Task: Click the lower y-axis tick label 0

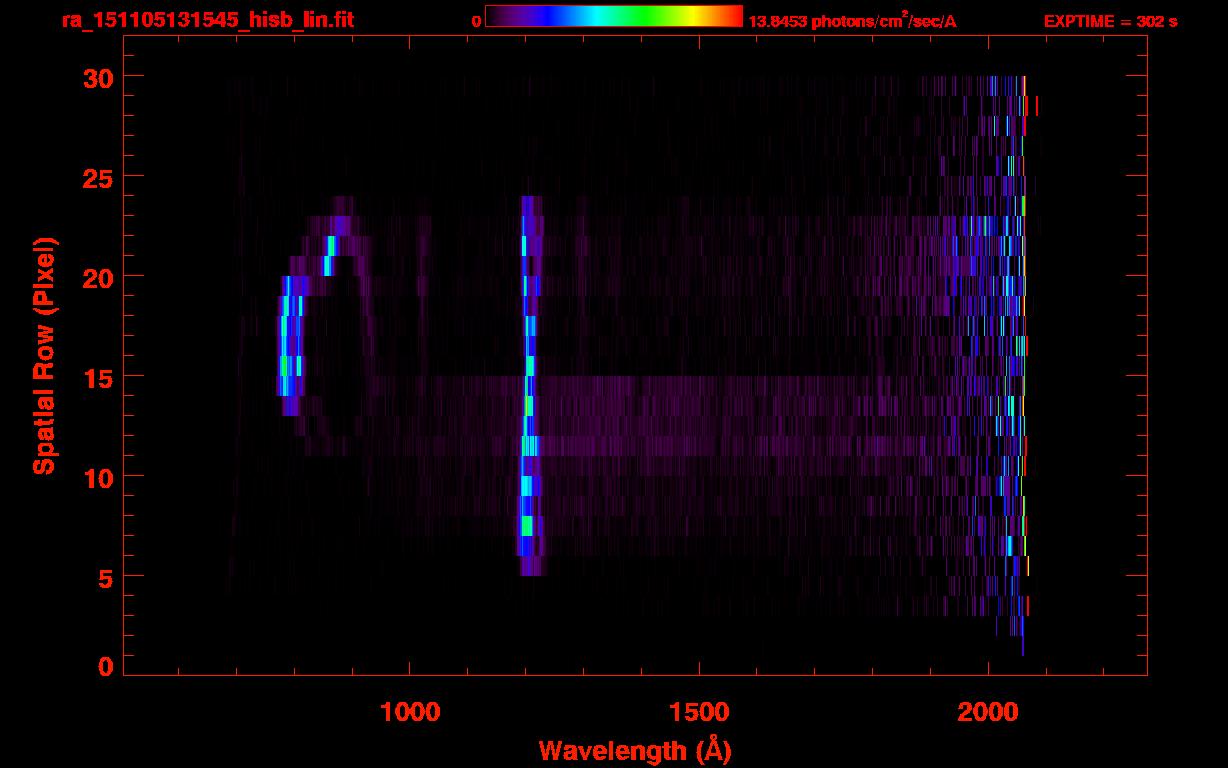Action: [104, 666]
